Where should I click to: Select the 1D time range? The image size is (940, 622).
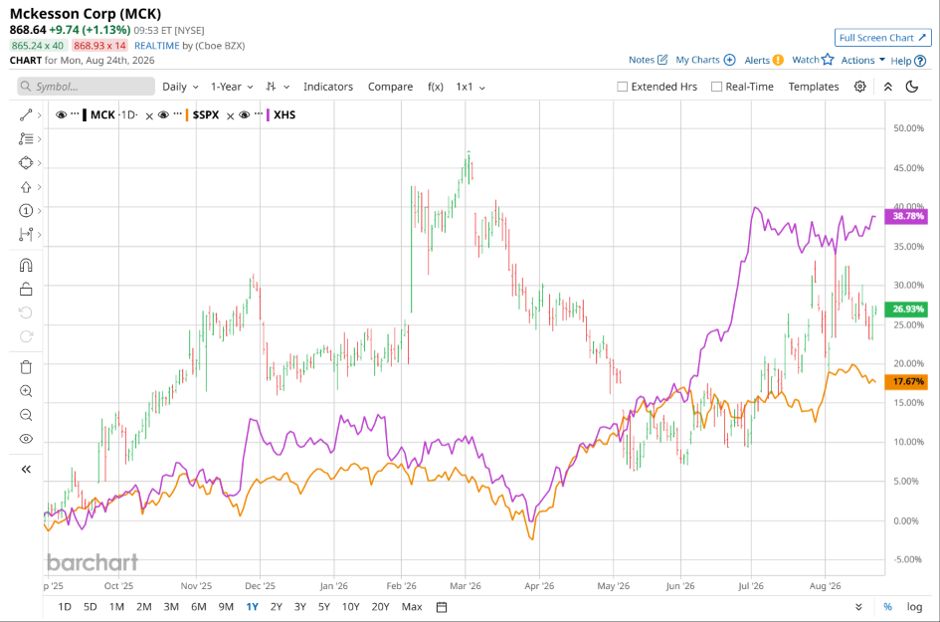pyautogui.click(x=65, y=607)
